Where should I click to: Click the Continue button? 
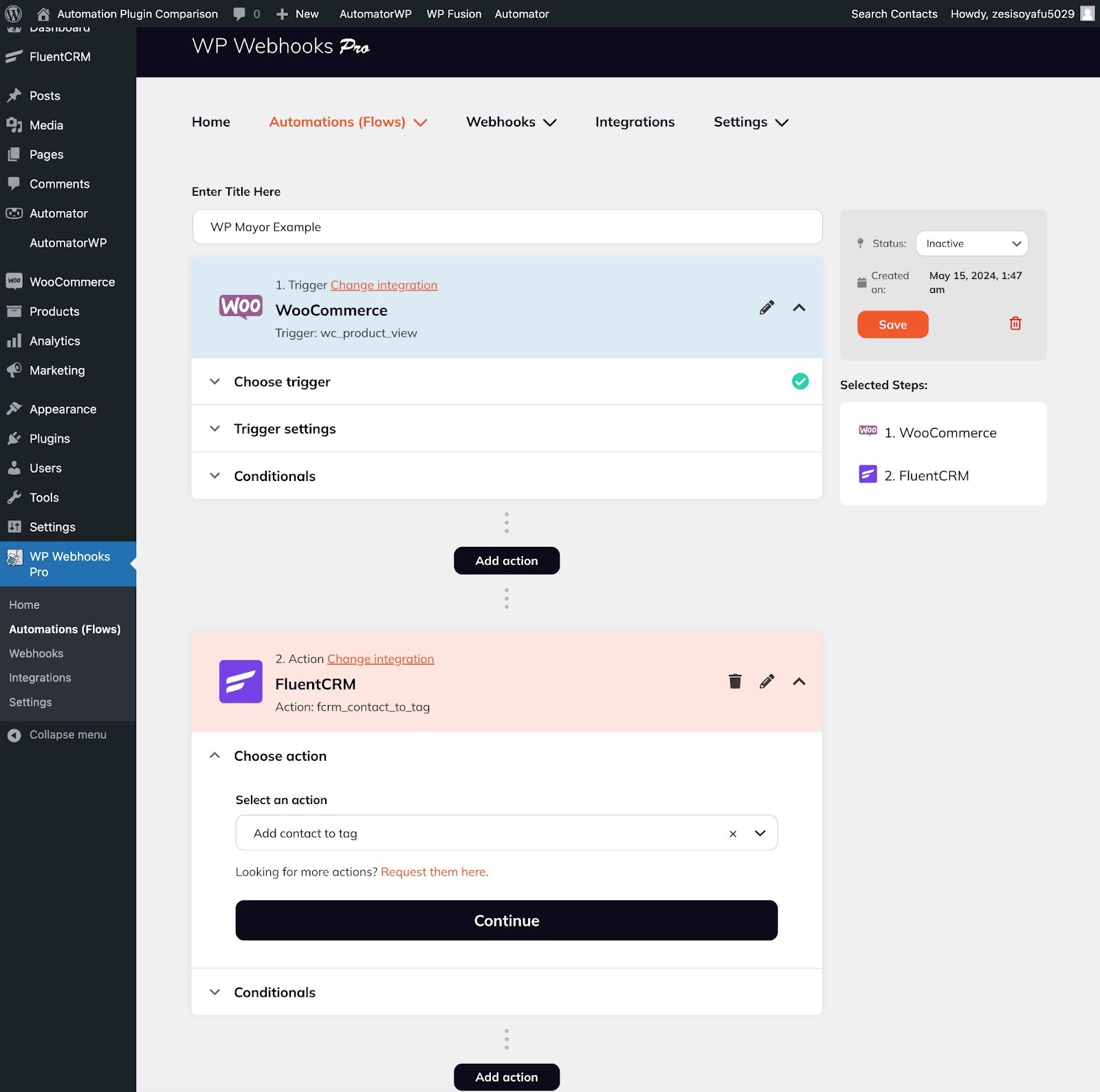pos(507,921)
